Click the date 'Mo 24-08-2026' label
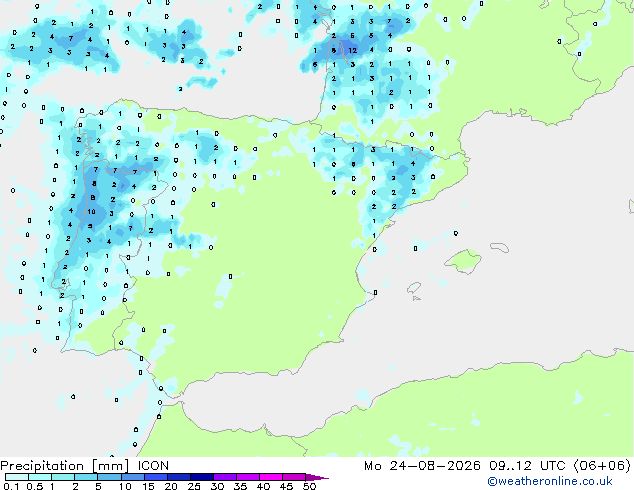634x490 pixels. point(422,466)
